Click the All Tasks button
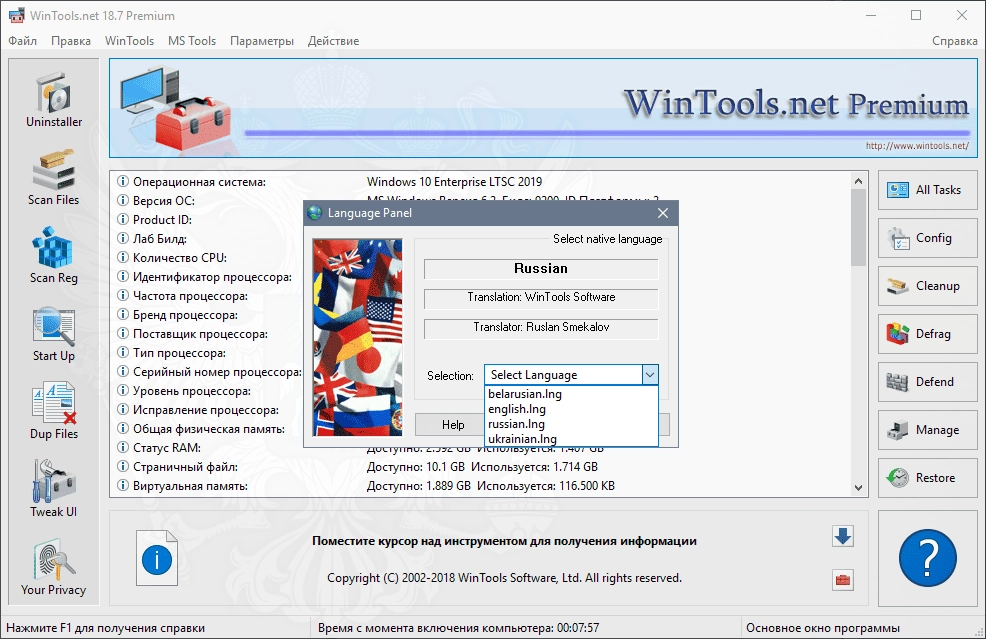The height and width of the screenshot is (639, 986). coord(928,190)
